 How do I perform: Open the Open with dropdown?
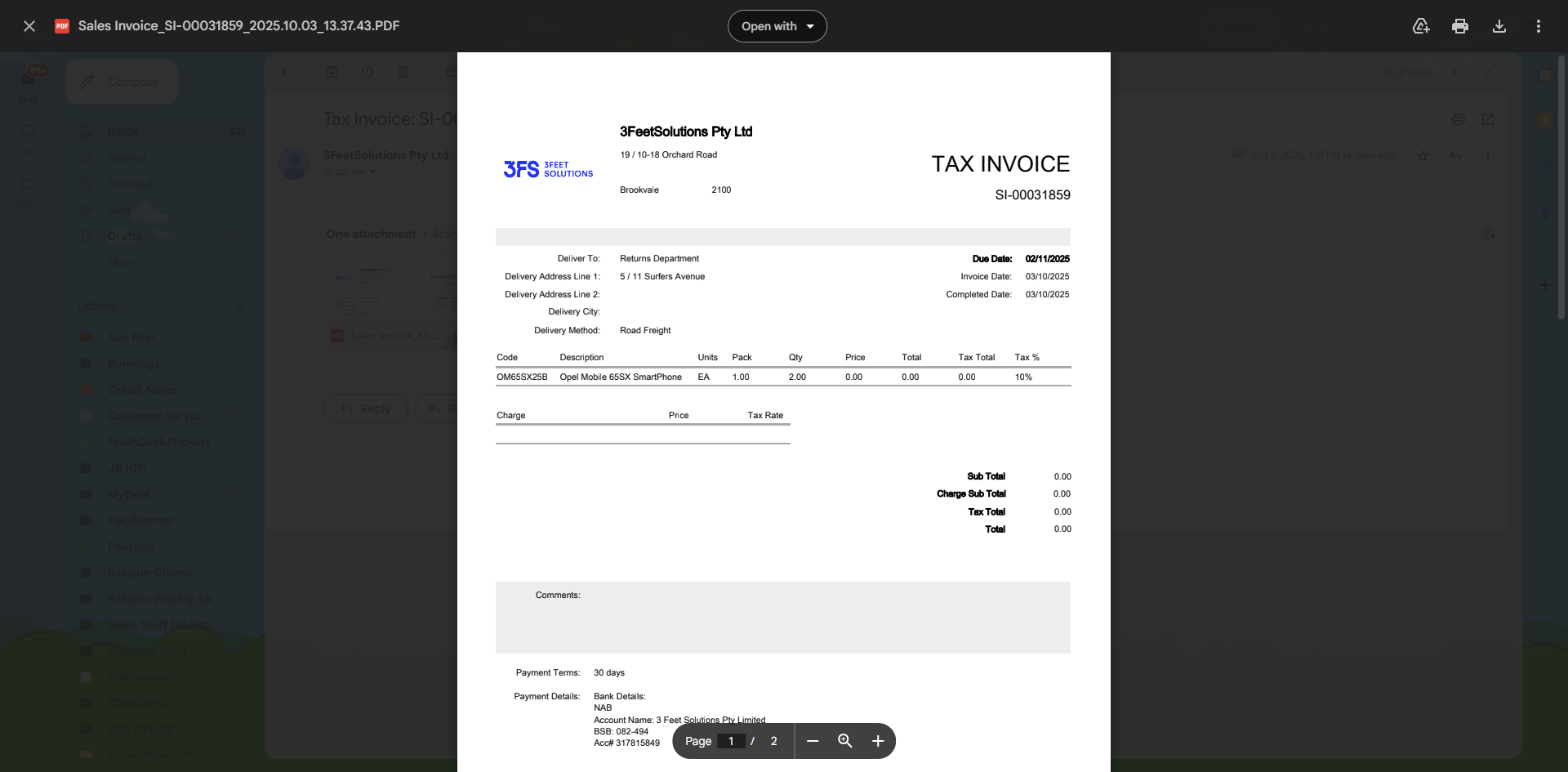777,26
